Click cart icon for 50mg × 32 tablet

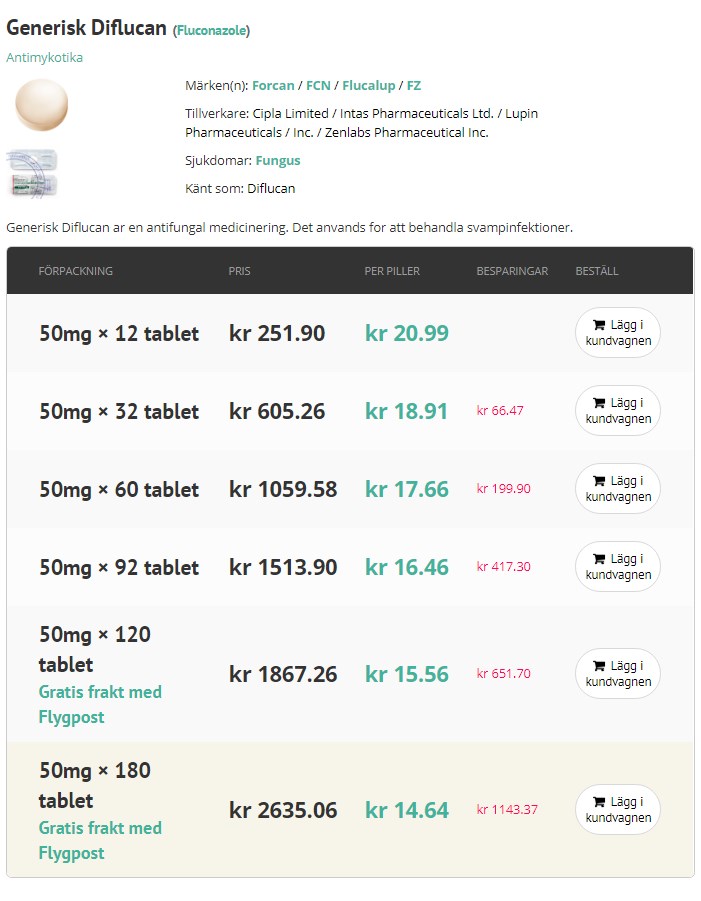click(x=599, y=403)
